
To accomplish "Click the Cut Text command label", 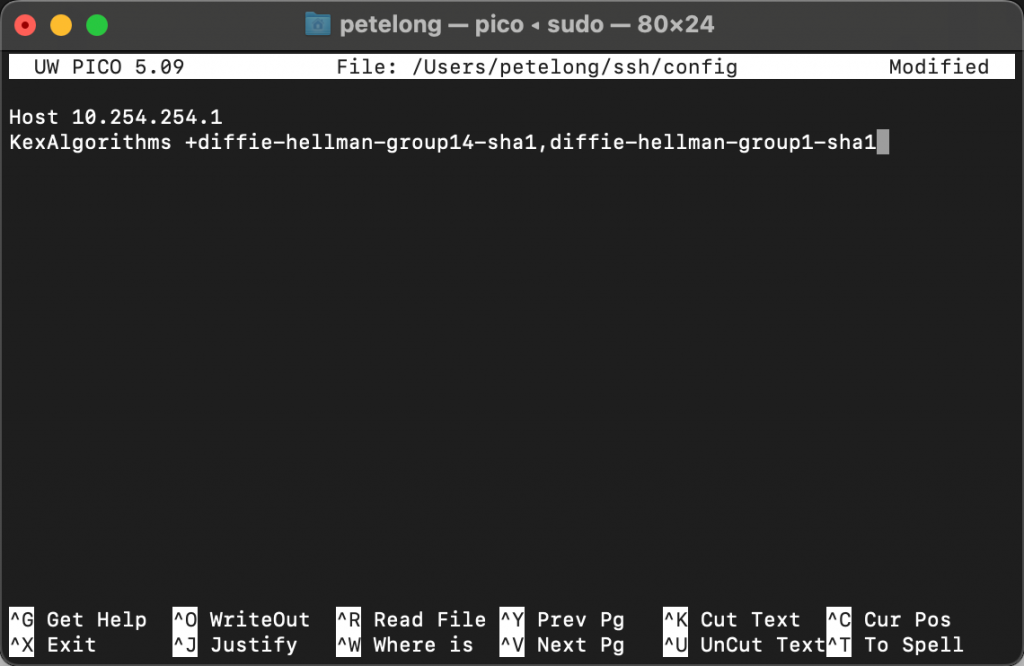I will tap(750, 619).
